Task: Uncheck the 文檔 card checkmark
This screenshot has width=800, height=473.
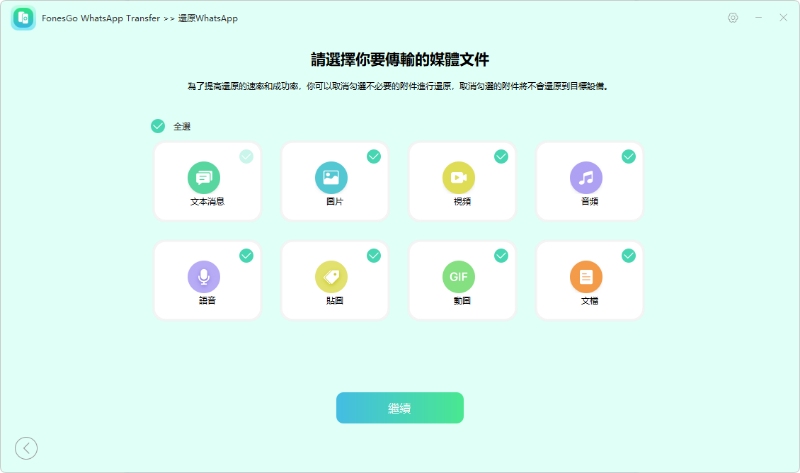Action: (x=629, y=256)
